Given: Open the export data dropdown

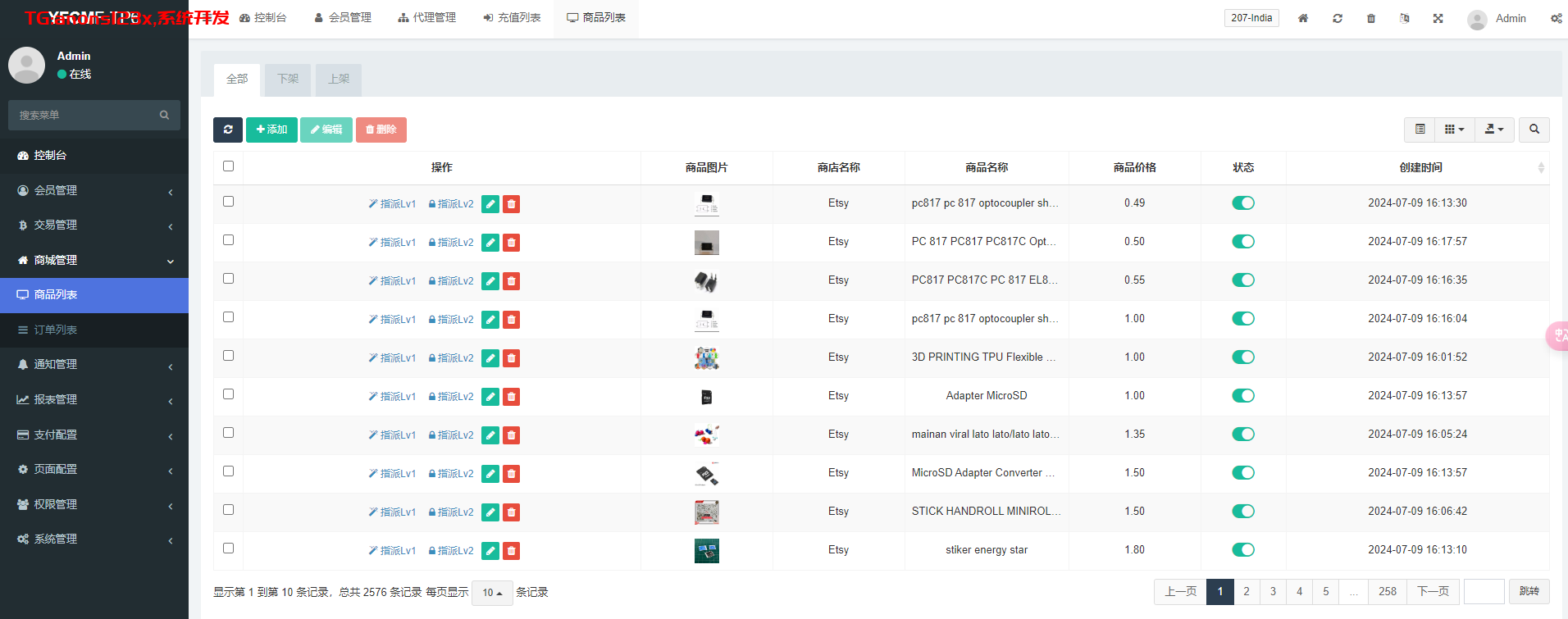Looking at the screenshot, I should pos(1494,130).
